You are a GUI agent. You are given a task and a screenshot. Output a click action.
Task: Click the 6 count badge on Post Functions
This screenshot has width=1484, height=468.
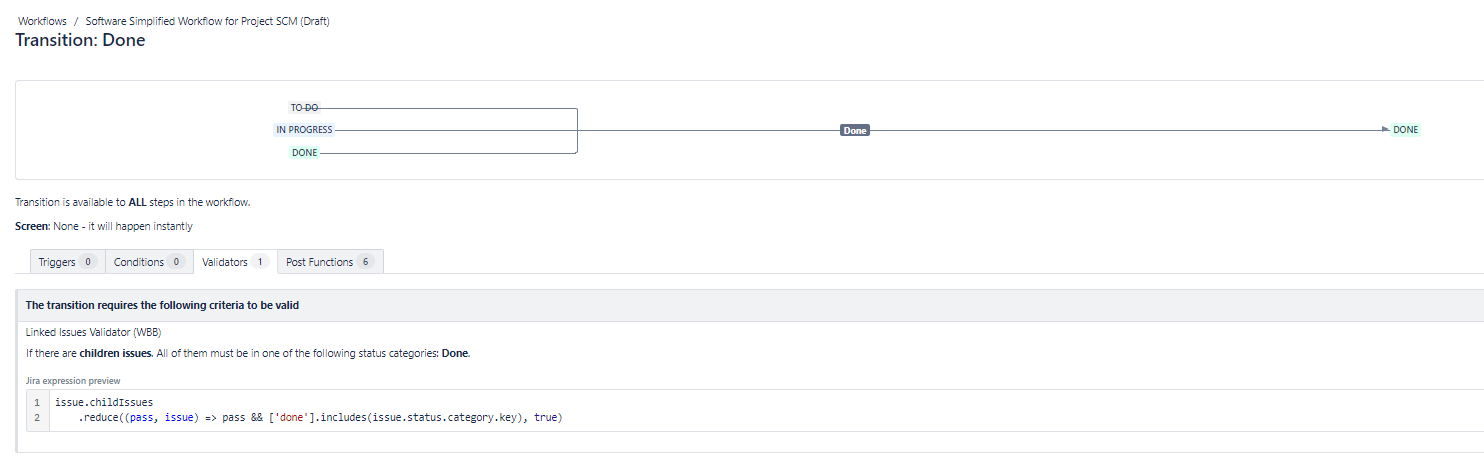click(366, 262)
